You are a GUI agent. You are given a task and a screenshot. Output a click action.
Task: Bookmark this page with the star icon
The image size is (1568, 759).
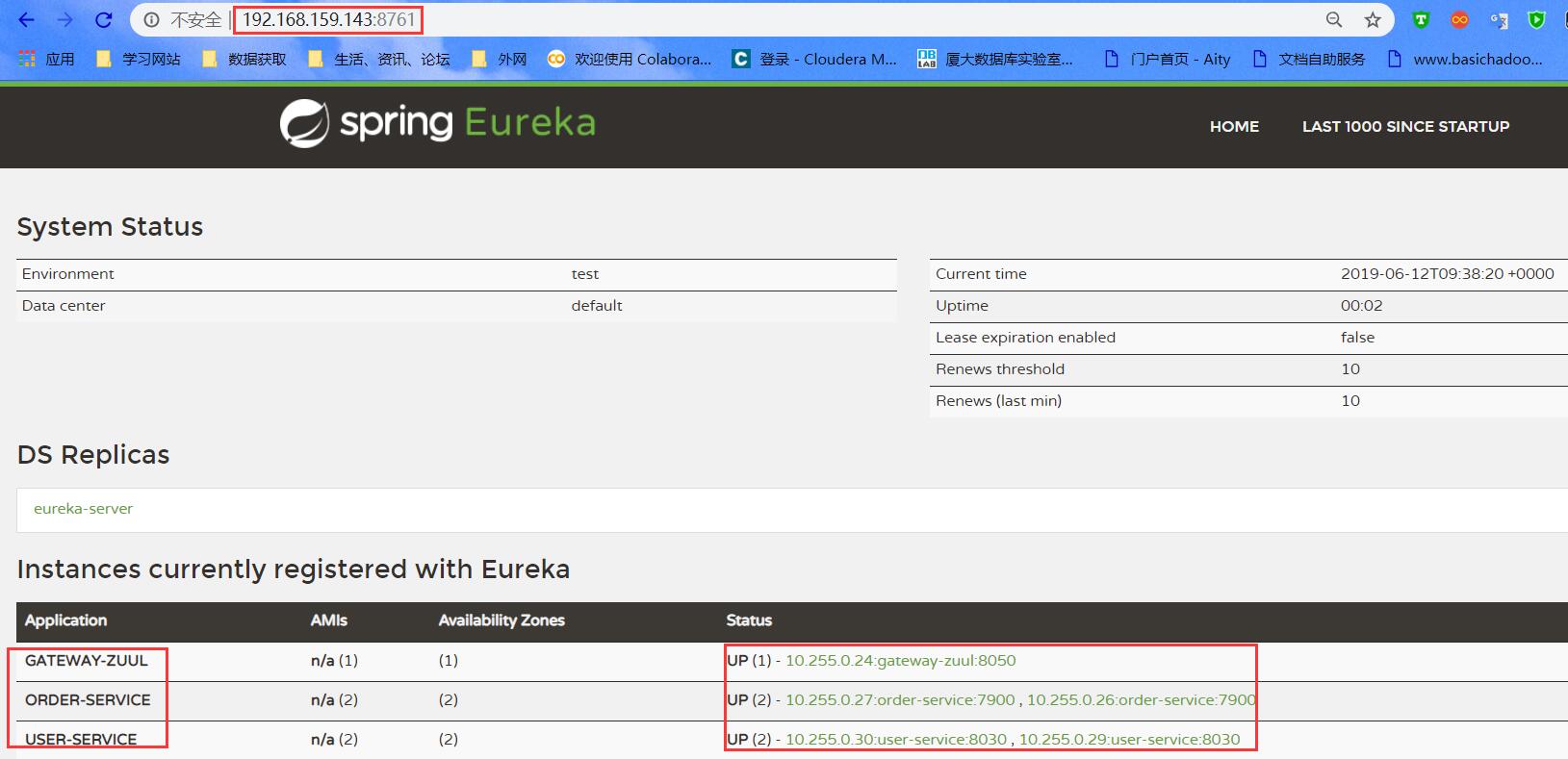1373,19
